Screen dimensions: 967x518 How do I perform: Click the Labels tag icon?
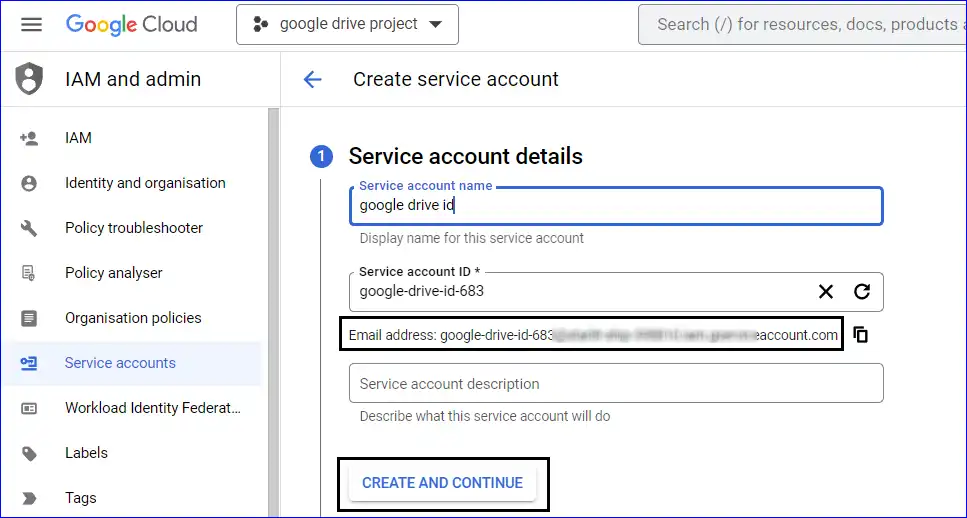tap(29, 454)
